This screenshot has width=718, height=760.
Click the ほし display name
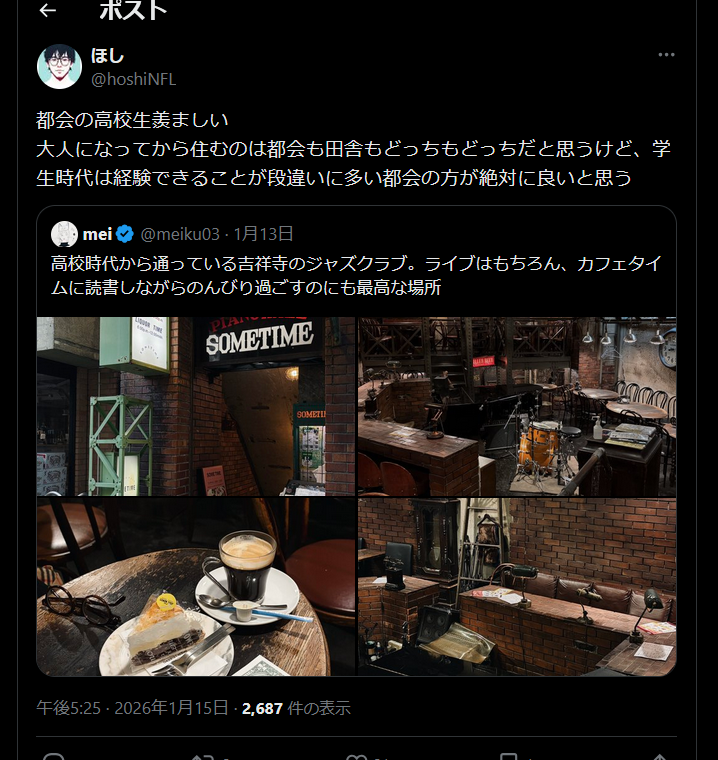(107, 56)
